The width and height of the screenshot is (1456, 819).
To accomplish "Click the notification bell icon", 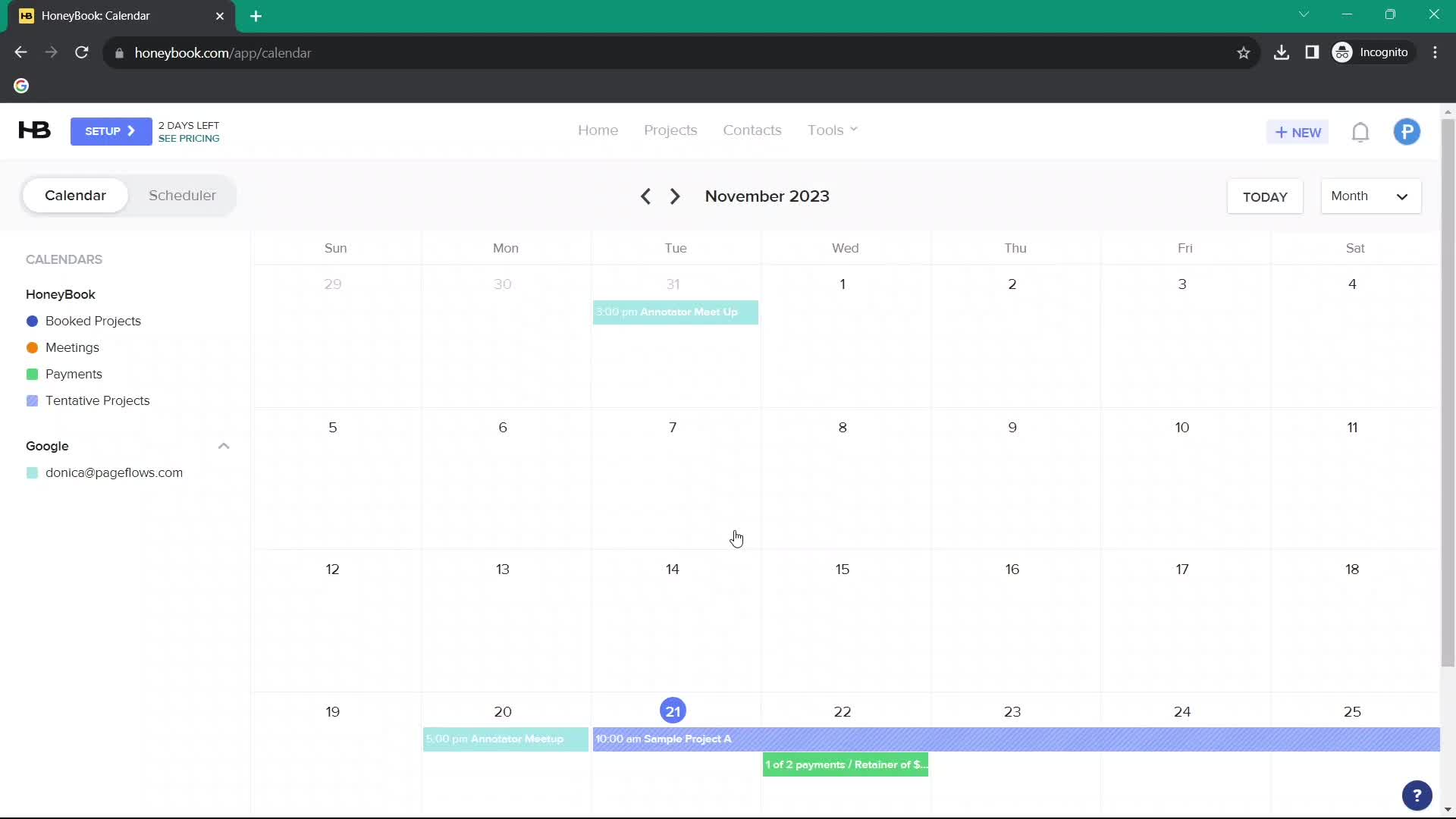I will click(x=1363, y=131).
